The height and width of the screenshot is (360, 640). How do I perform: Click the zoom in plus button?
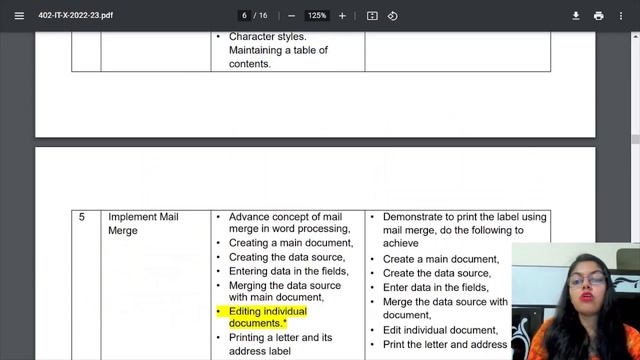click(342, 16)
